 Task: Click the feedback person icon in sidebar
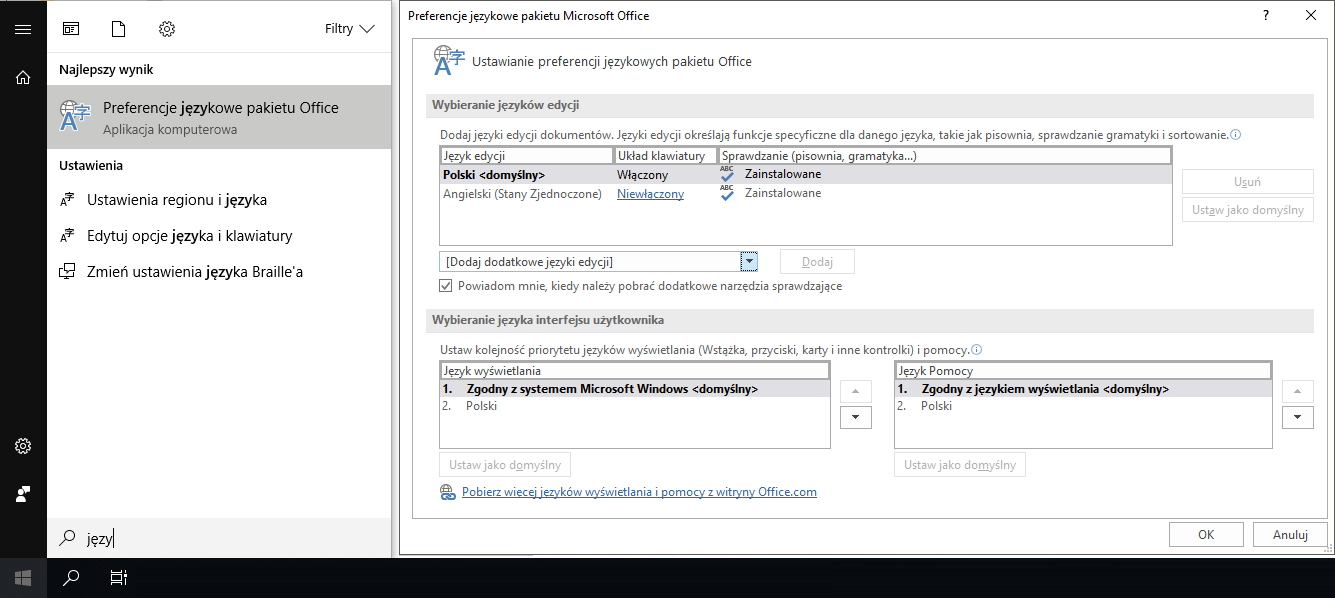pos(23,494)
